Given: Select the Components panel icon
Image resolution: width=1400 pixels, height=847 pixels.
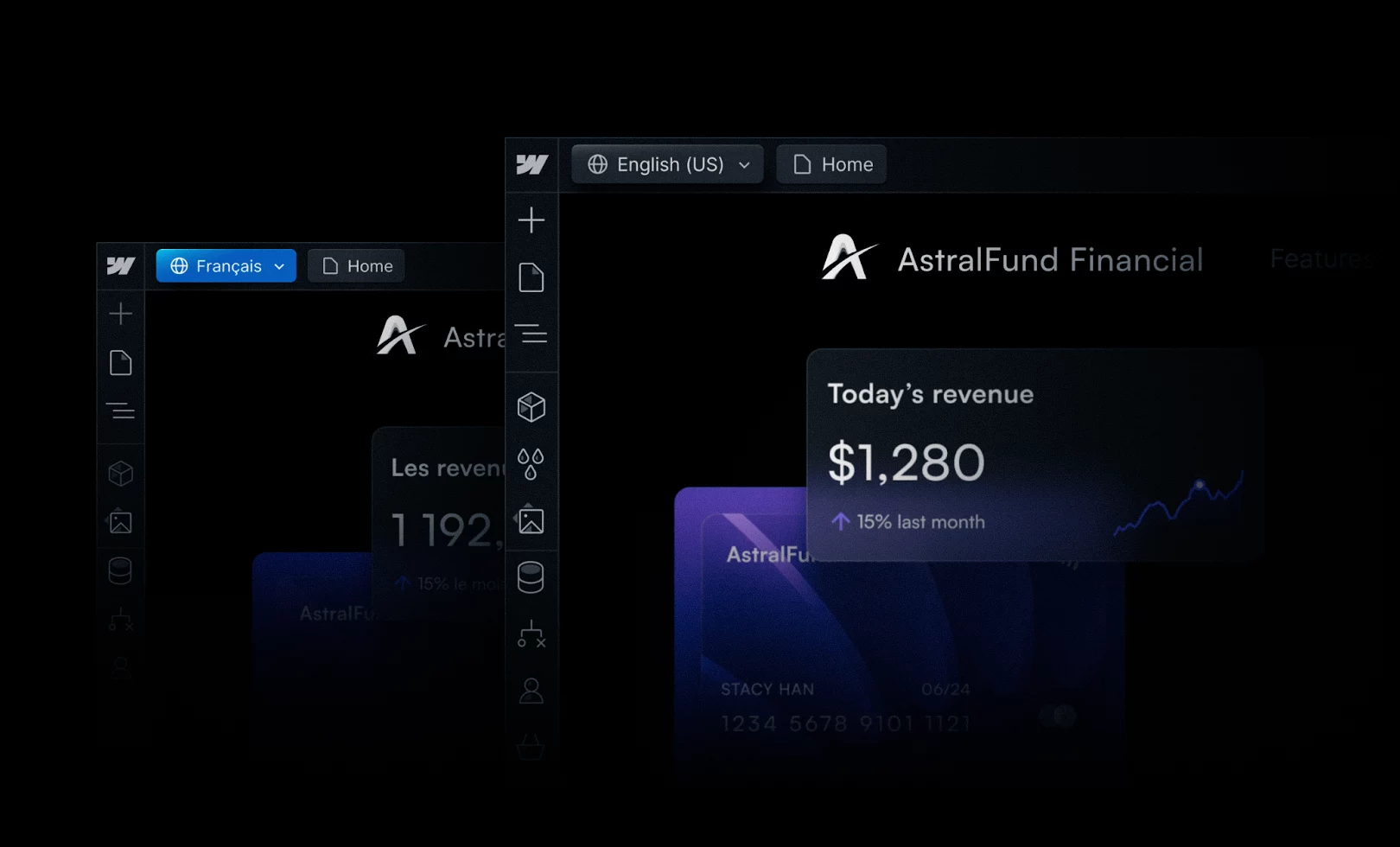Looking at the screenshot, I should point(531,406).
